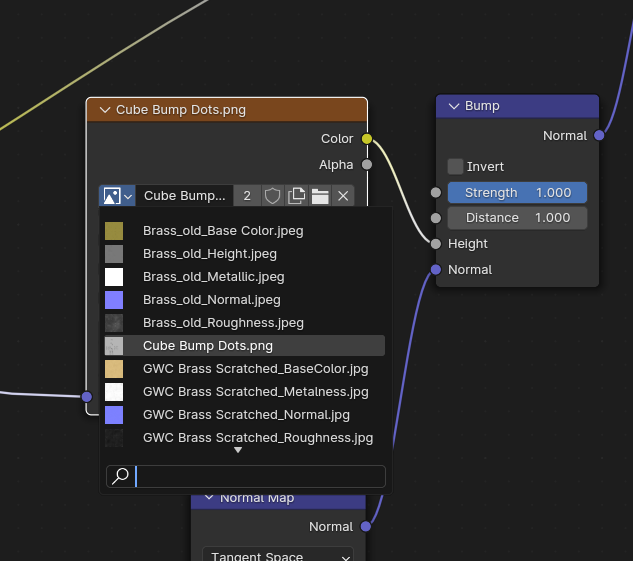633x561 pixels.
Task: Click Brass_old_Base Color thumbnail swatch
Action: point(114,231)
